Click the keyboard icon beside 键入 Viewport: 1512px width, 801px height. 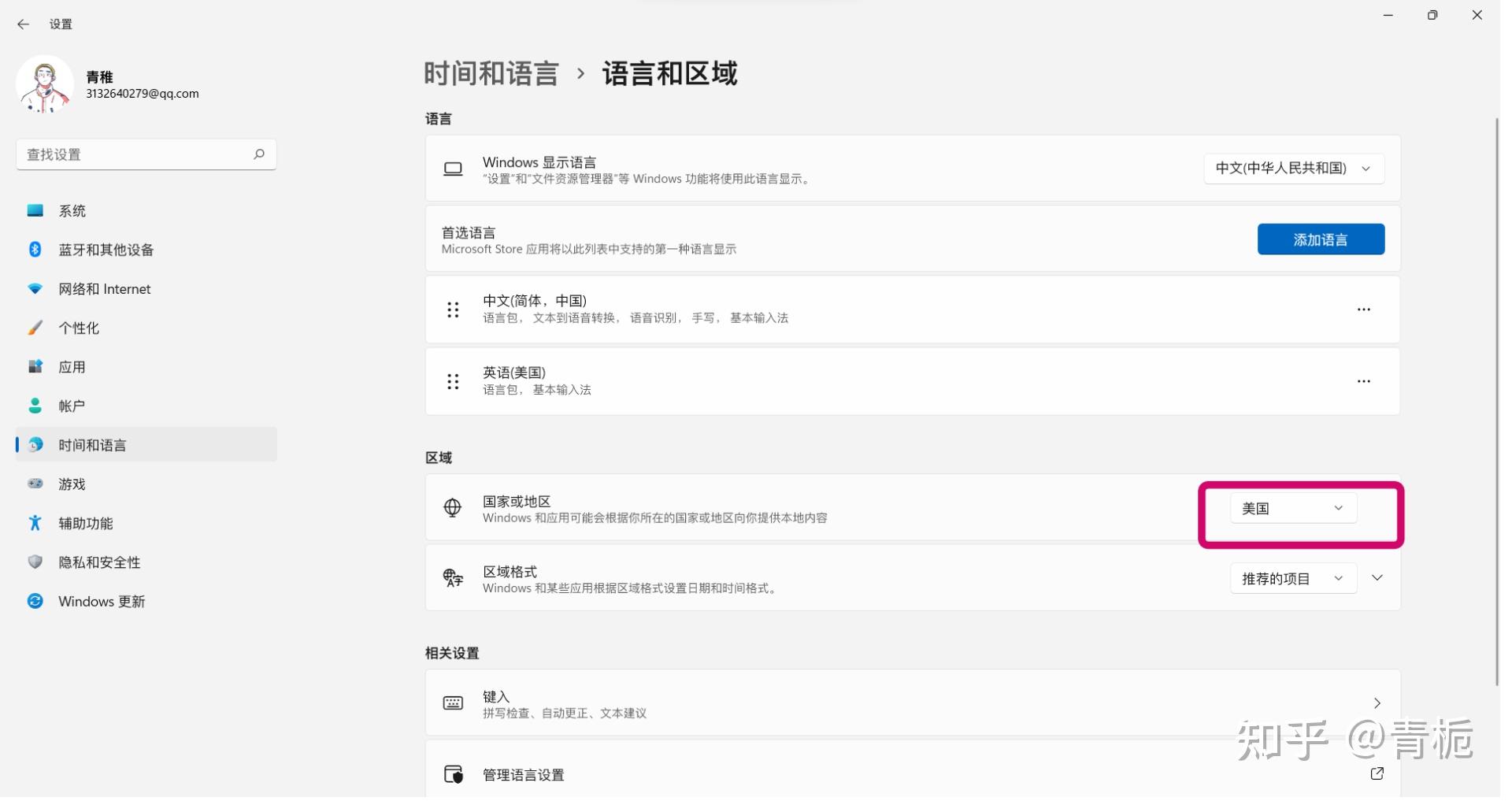click(x=457, y=708)
